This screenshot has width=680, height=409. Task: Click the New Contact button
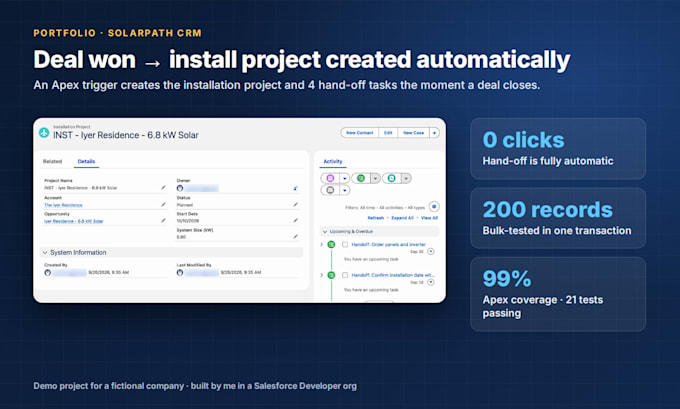[360, 133]
